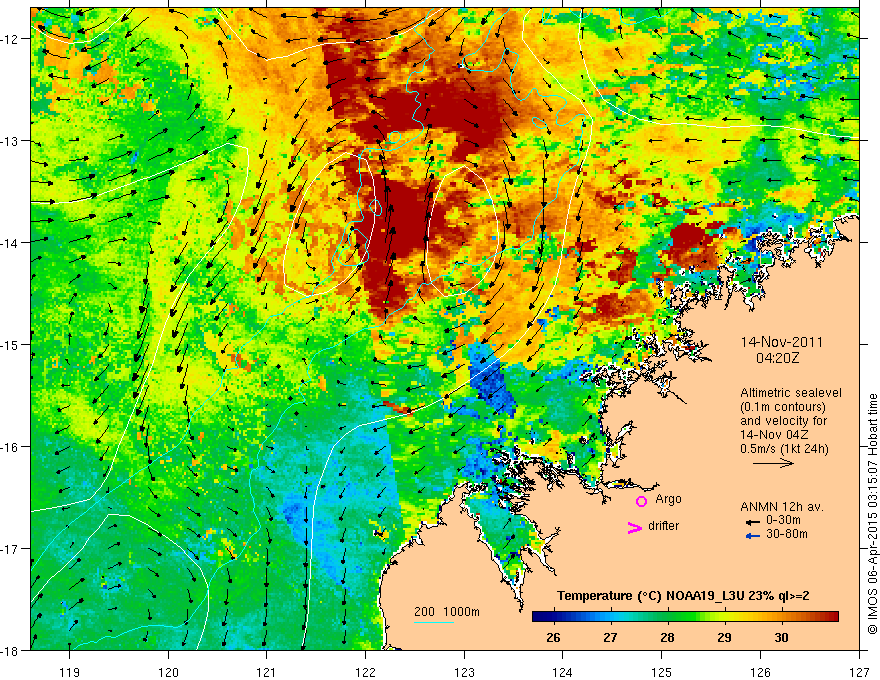Click the 'Argo' legend label

[x=668, y=499]
